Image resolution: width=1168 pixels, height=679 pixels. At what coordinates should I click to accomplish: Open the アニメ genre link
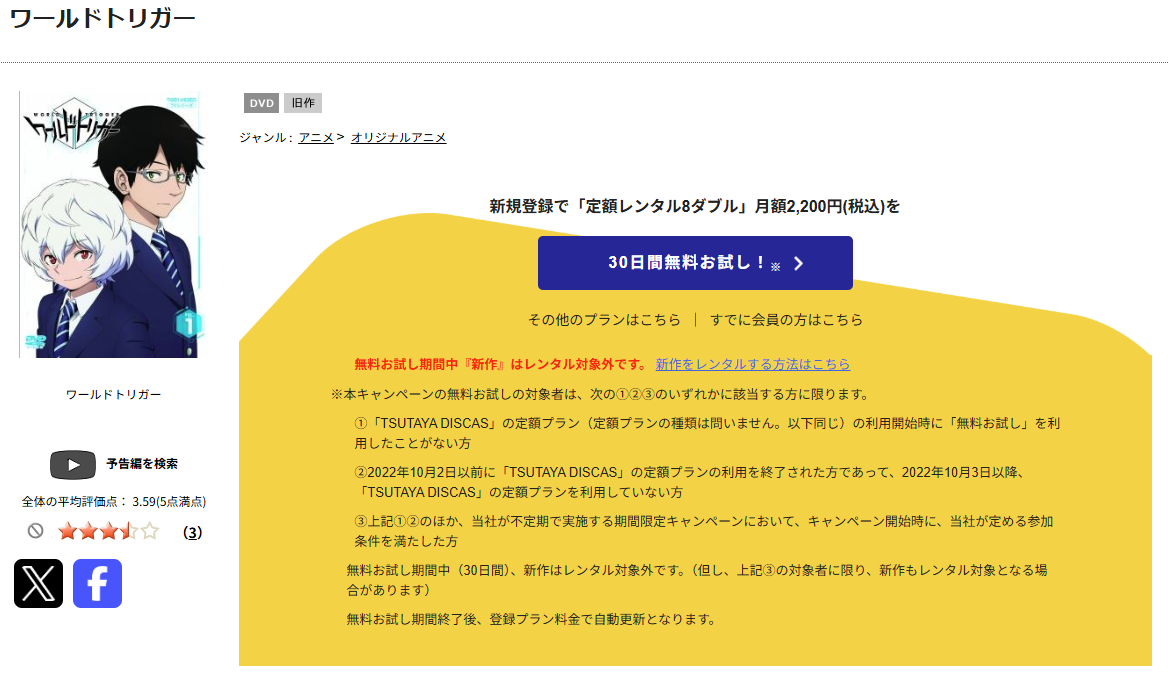(x=316, y=138)
